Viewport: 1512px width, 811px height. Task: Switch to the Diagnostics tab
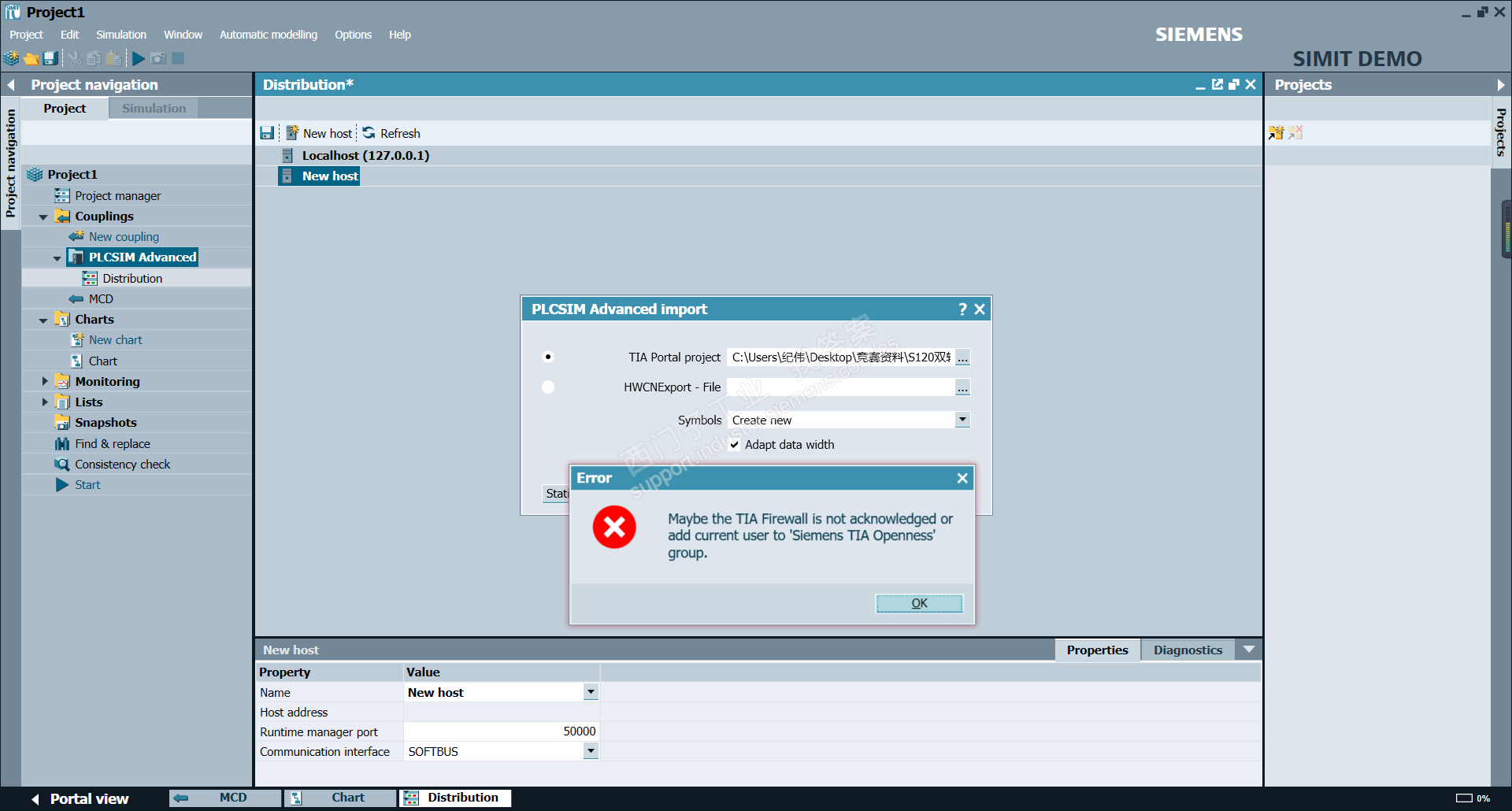click(1188, 650)
